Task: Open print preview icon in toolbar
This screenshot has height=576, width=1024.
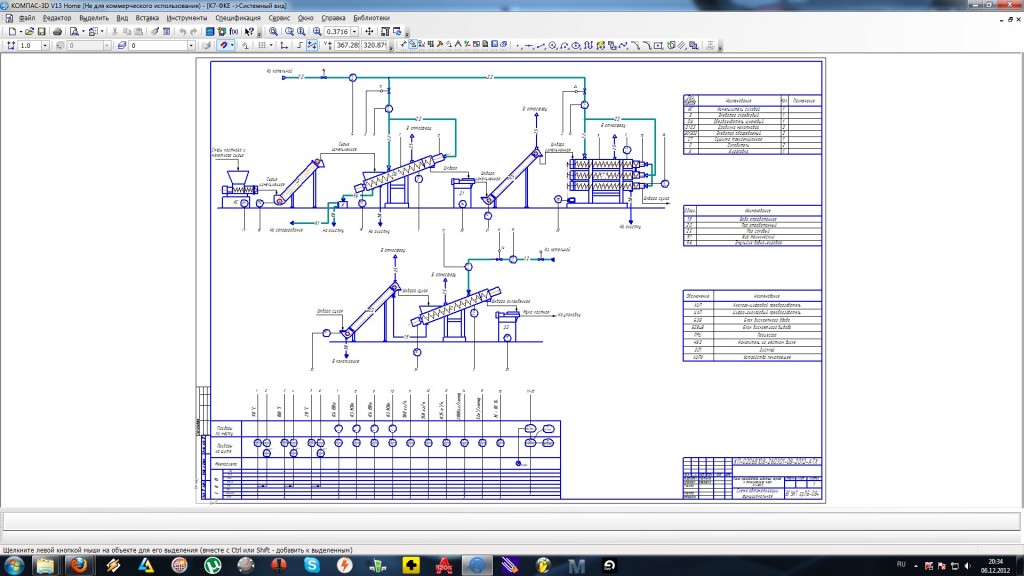Action: [x=74, y=31]
